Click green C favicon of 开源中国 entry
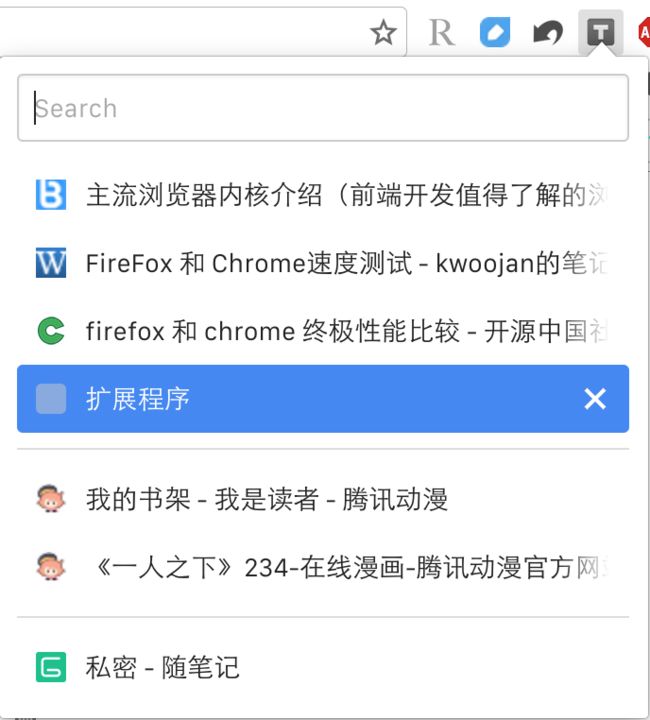The image size is (650, 720). [51, 331]
